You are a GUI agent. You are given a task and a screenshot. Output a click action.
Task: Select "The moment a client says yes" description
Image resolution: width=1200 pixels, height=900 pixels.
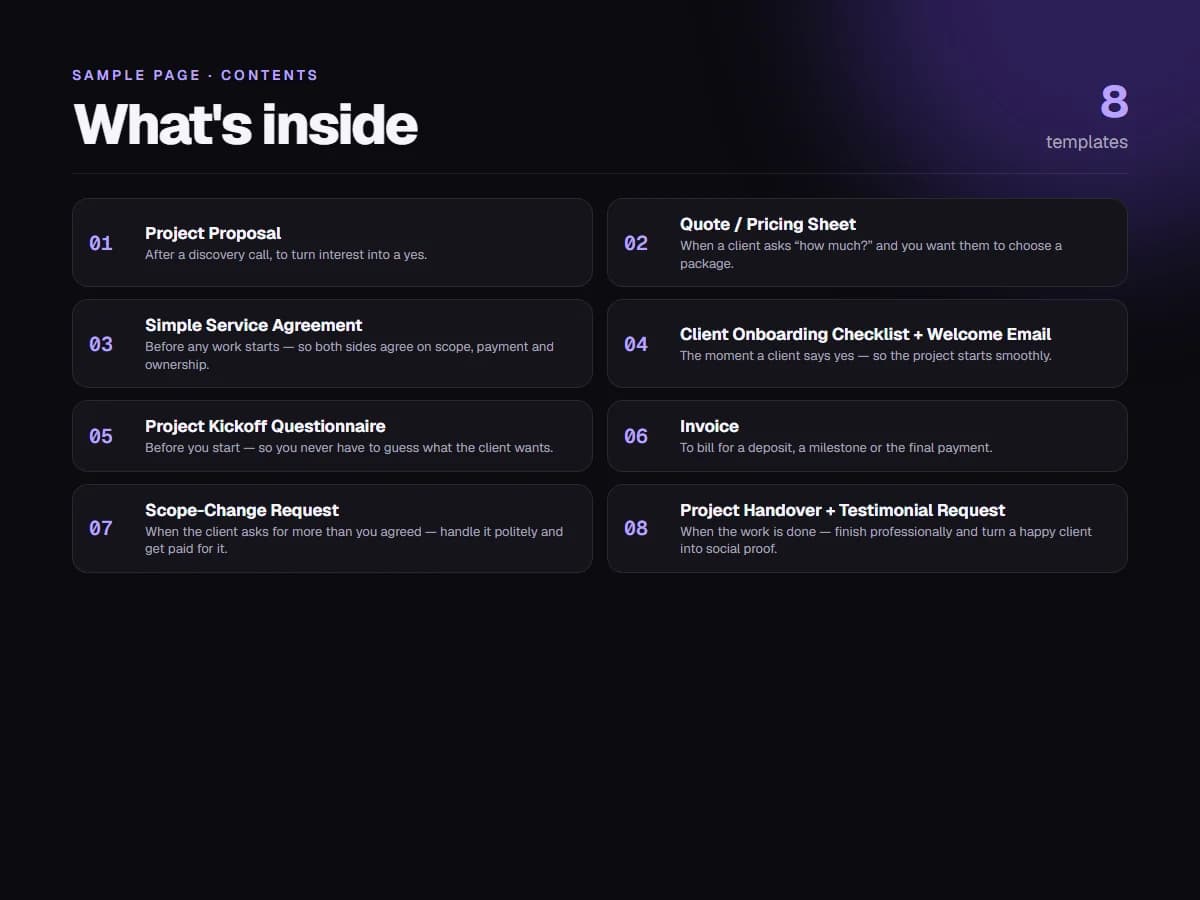[866, 356]
